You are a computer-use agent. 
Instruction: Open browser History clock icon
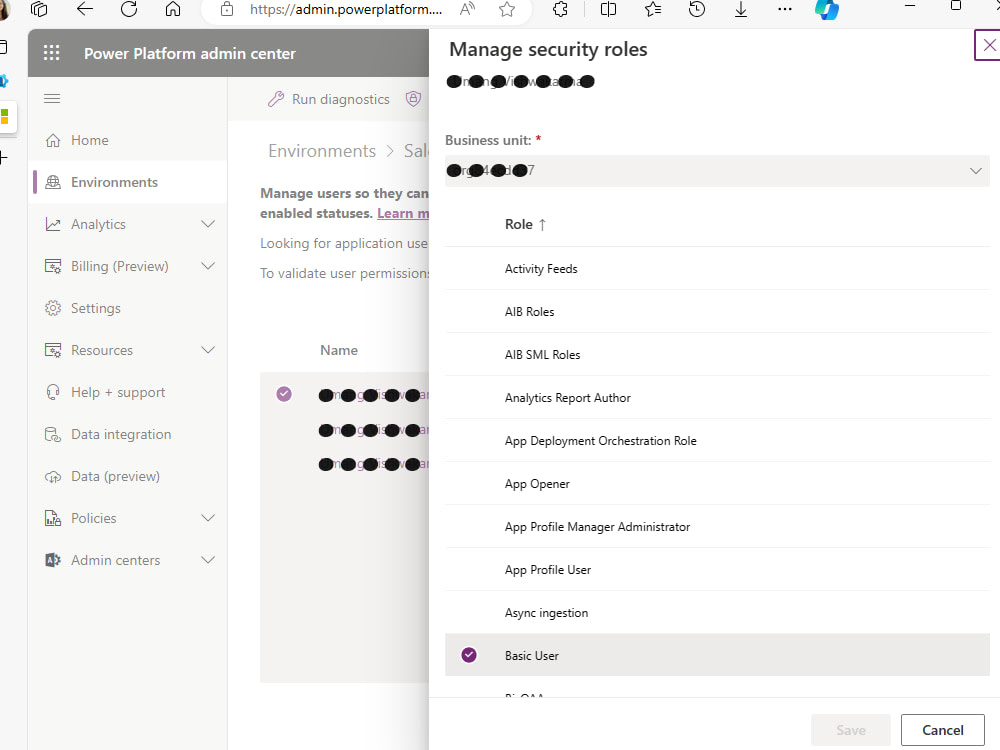pos(696,11)
